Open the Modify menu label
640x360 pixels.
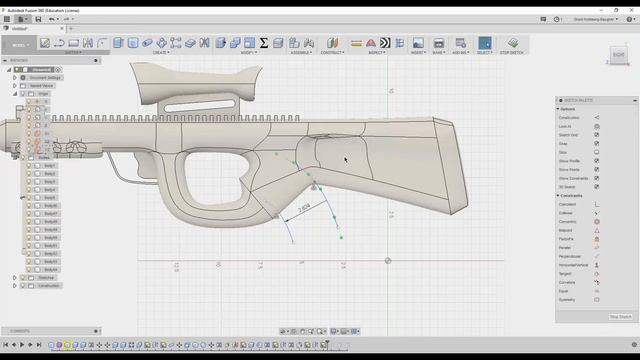[248, 53]
